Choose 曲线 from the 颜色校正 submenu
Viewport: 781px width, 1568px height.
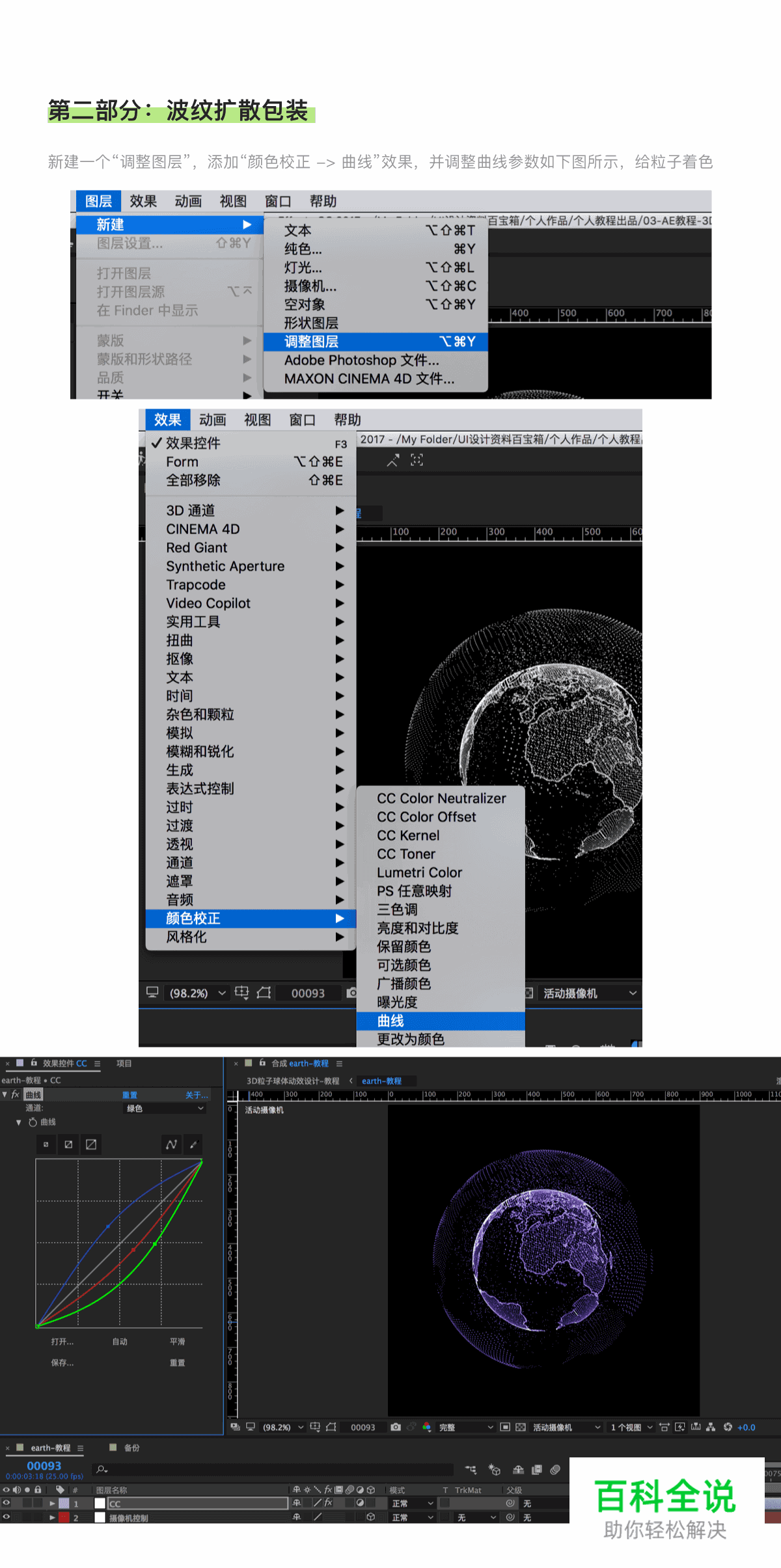coord(441,1021)
